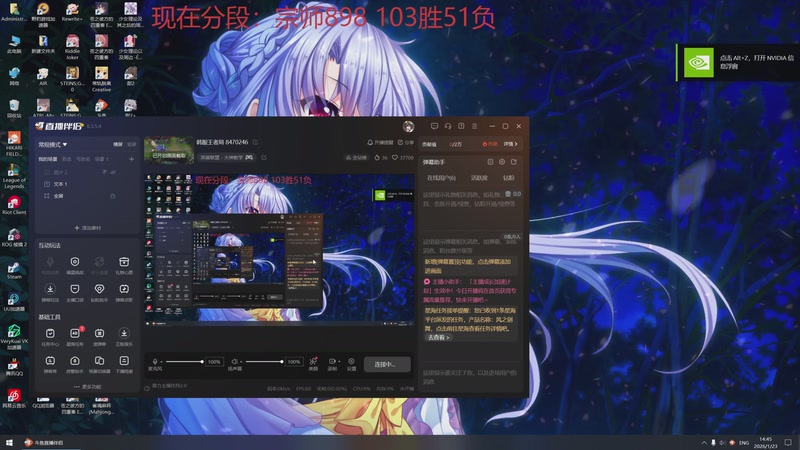Viewport: 800px width, 450px height.
Task: Open 下播电影 icon
Action: 124,361
